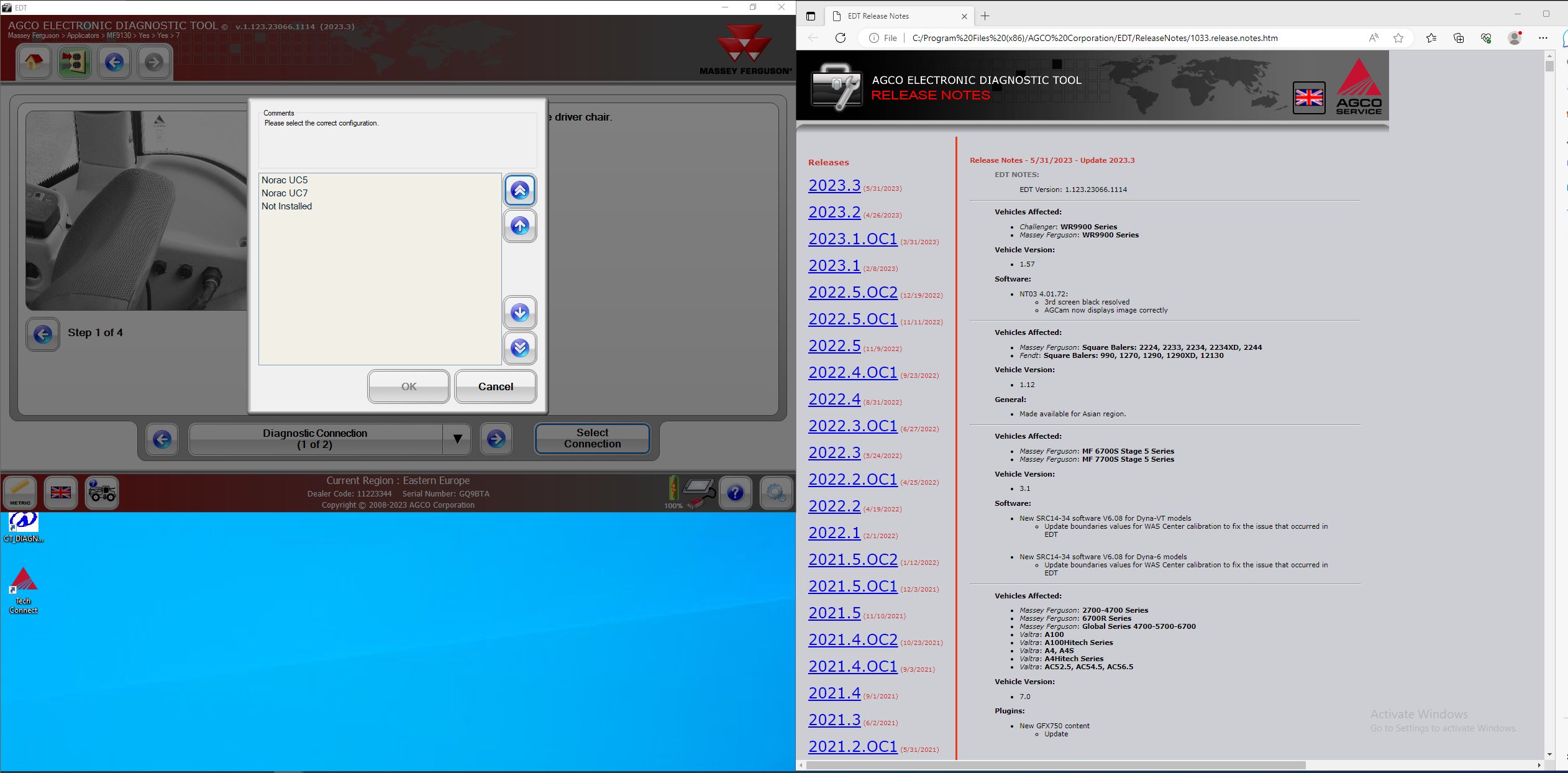Image resolution: width=1568 pixels, height=773 pixels.
Task: Open the Diagnostic Connection dropdown arrow
Action: [x=458, y=439]
